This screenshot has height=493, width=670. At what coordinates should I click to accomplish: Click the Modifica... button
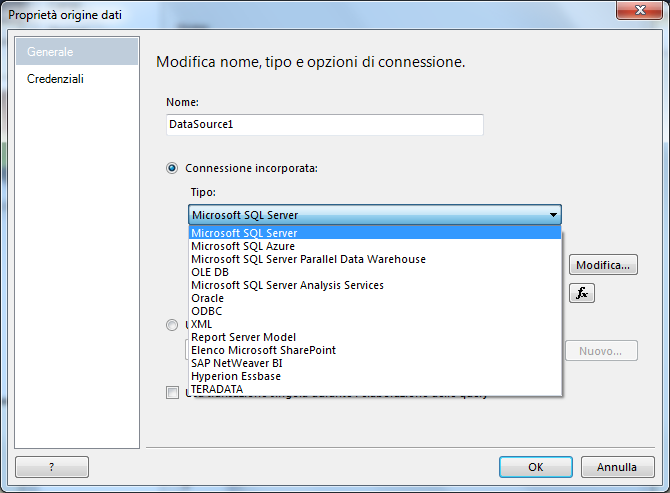coord(603,265)
